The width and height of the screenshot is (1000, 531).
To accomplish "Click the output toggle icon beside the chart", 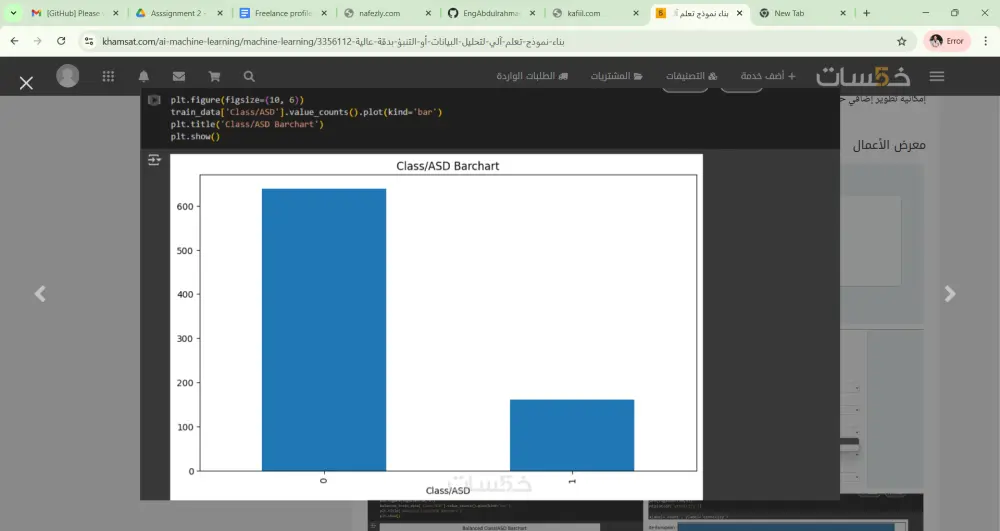I will pos(154,160).
